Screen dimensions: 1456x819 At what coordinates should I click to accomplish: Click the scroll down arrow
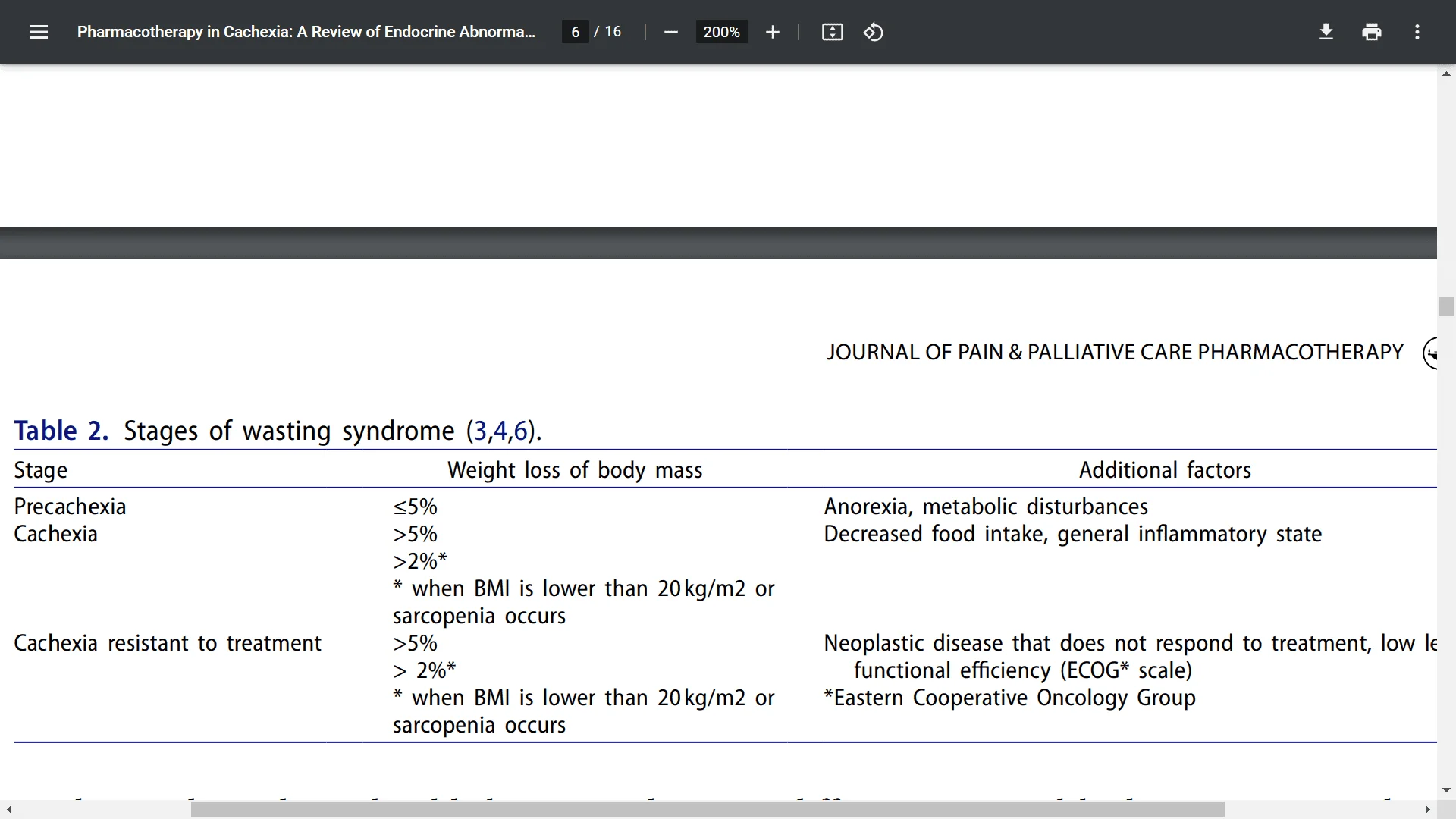(1446, 790)
